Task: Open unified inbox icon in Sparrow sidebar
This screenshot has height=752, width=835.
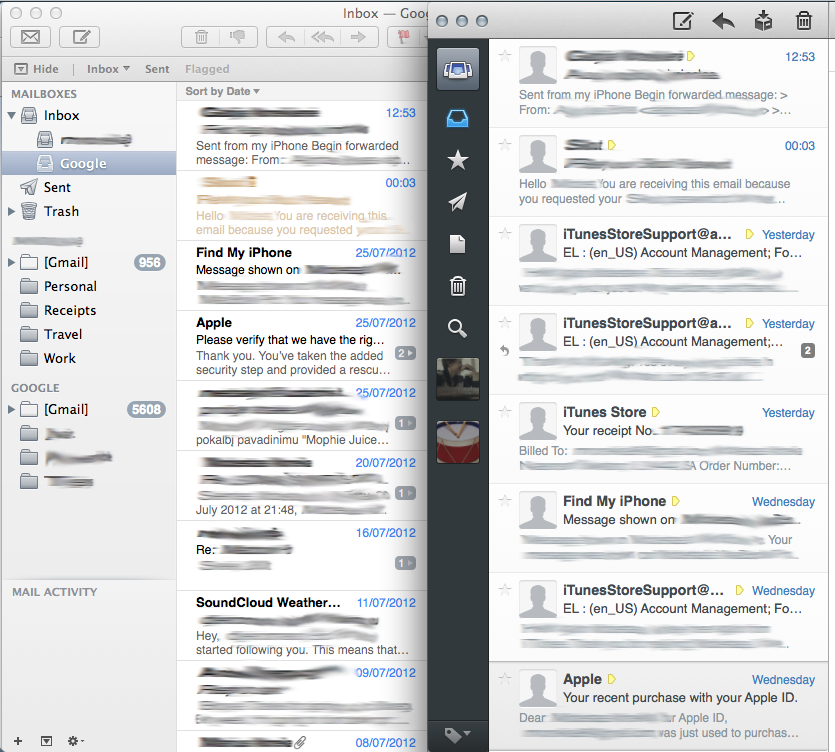Action: click(x=457, y=69)
